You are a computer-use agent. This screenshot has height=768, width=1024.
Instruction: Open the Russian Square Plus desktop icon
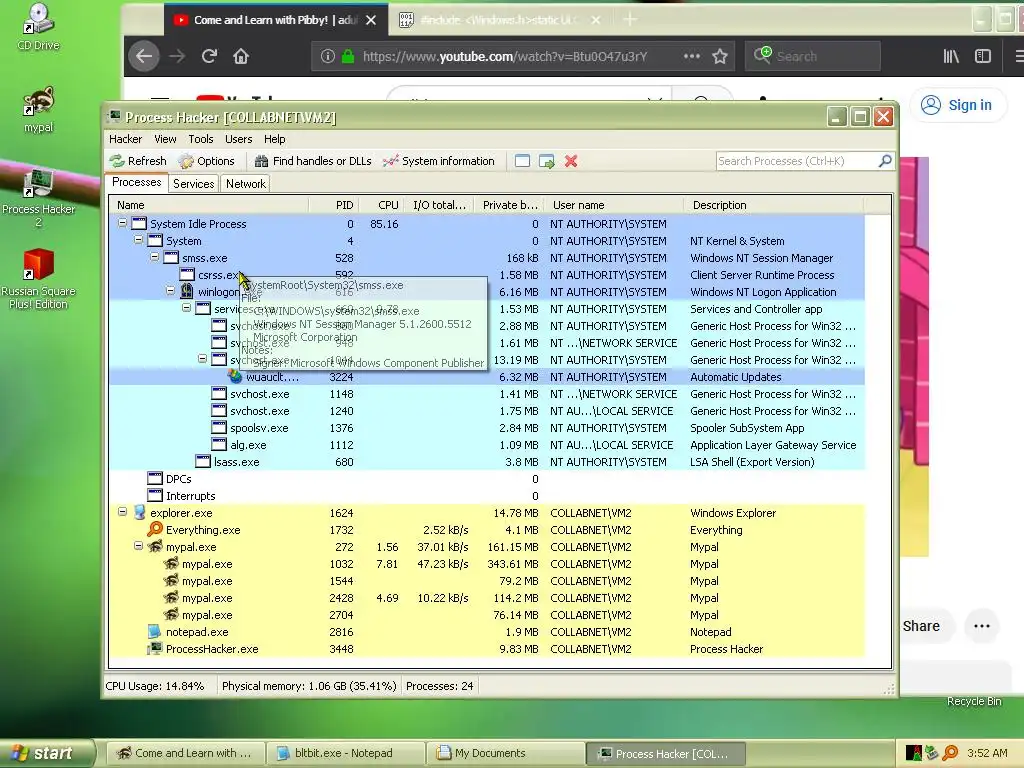pyautogui.click(x=39, y=279)
